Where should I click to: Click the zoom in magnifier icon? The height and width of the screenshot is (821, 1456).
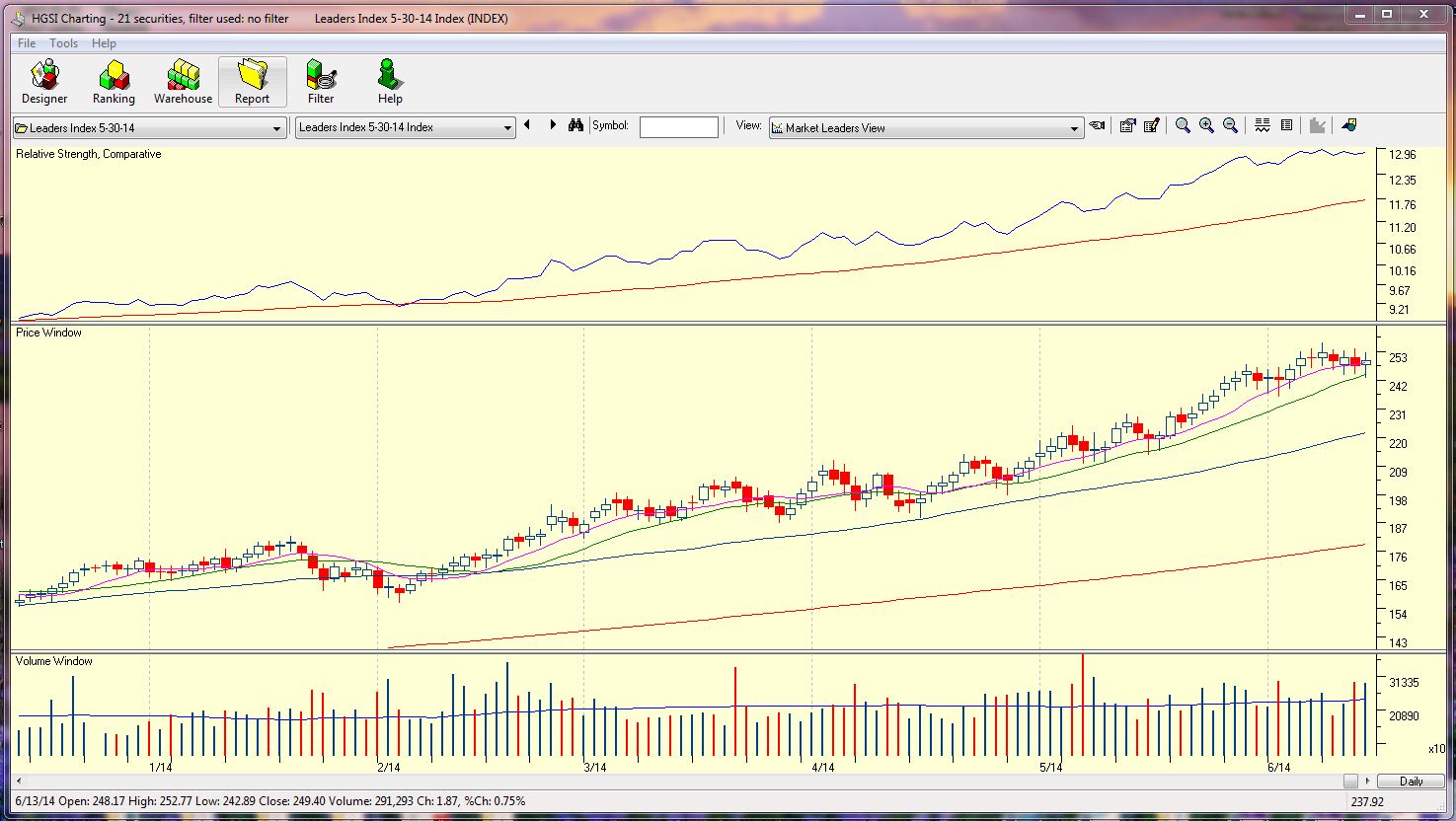(1206, 126)
